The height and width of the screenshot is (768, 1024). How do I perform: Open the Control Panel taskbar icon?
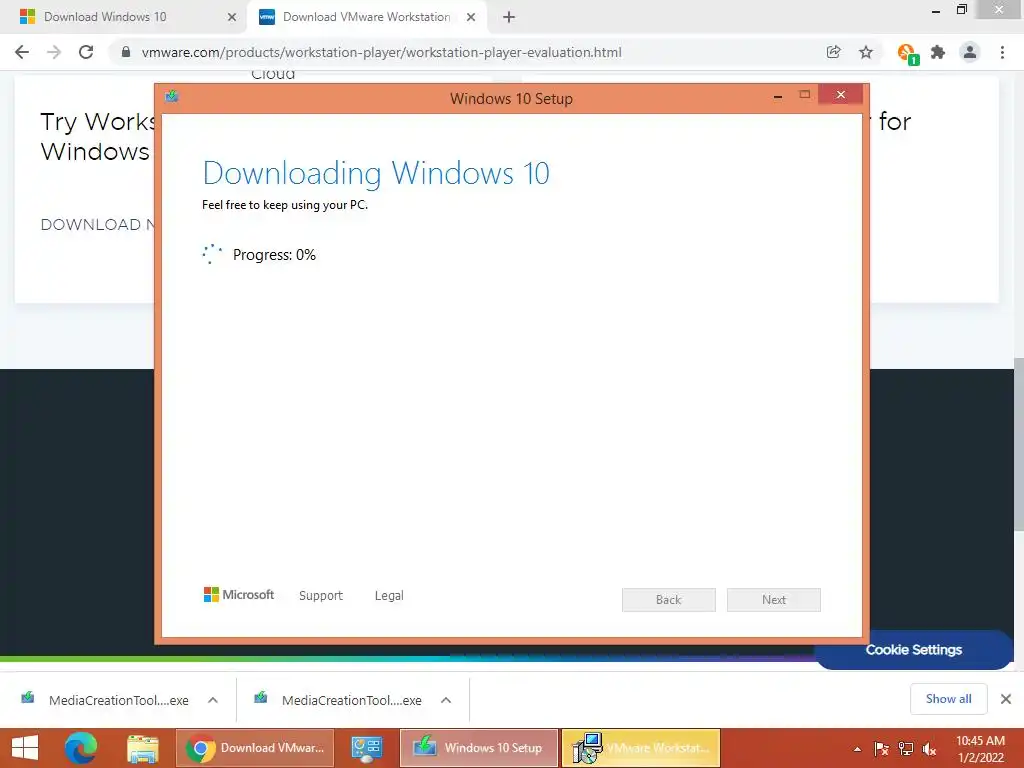pyautogui.click(x=366, y=748)
